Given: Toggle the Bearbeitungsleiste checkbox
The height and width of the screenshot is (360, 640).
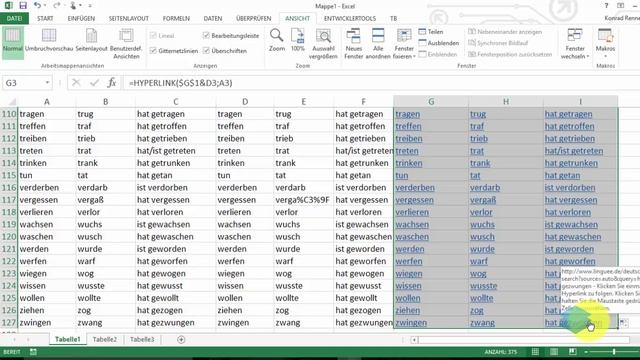Looking at the screenshot, I should click(206, 36).
